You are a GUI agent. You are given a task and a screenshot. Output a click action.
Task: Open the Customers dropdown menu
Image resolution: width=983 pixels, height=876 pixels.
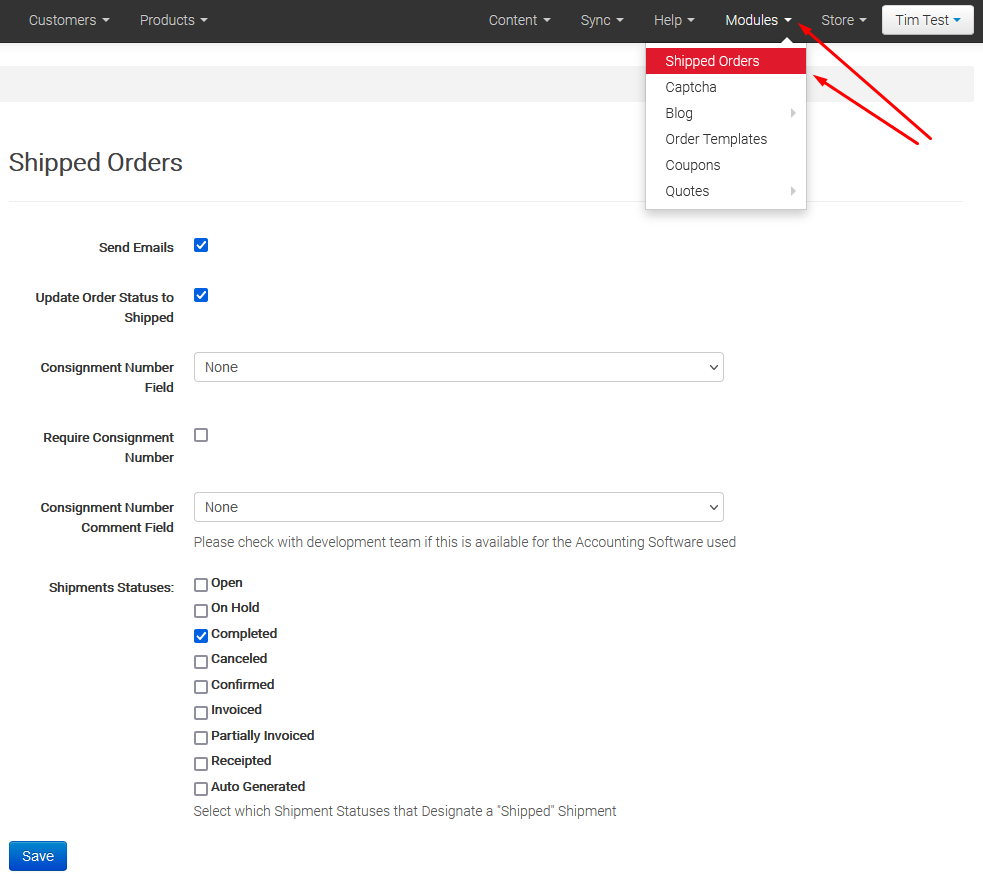pos(68,20)
